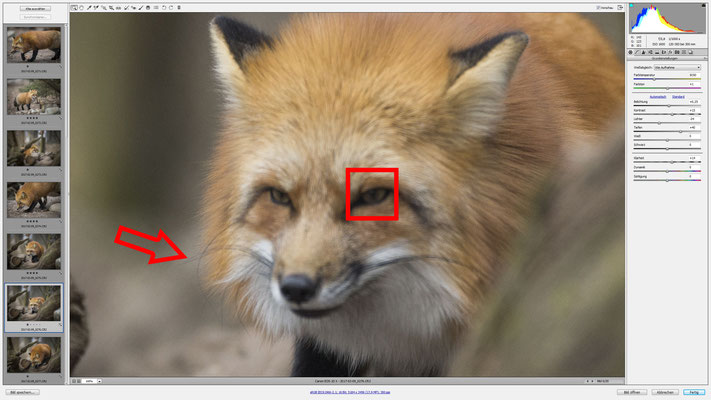Viewport: 711px width, 400px height.
Task: Click the zoom percentage field
Action: 89,381
